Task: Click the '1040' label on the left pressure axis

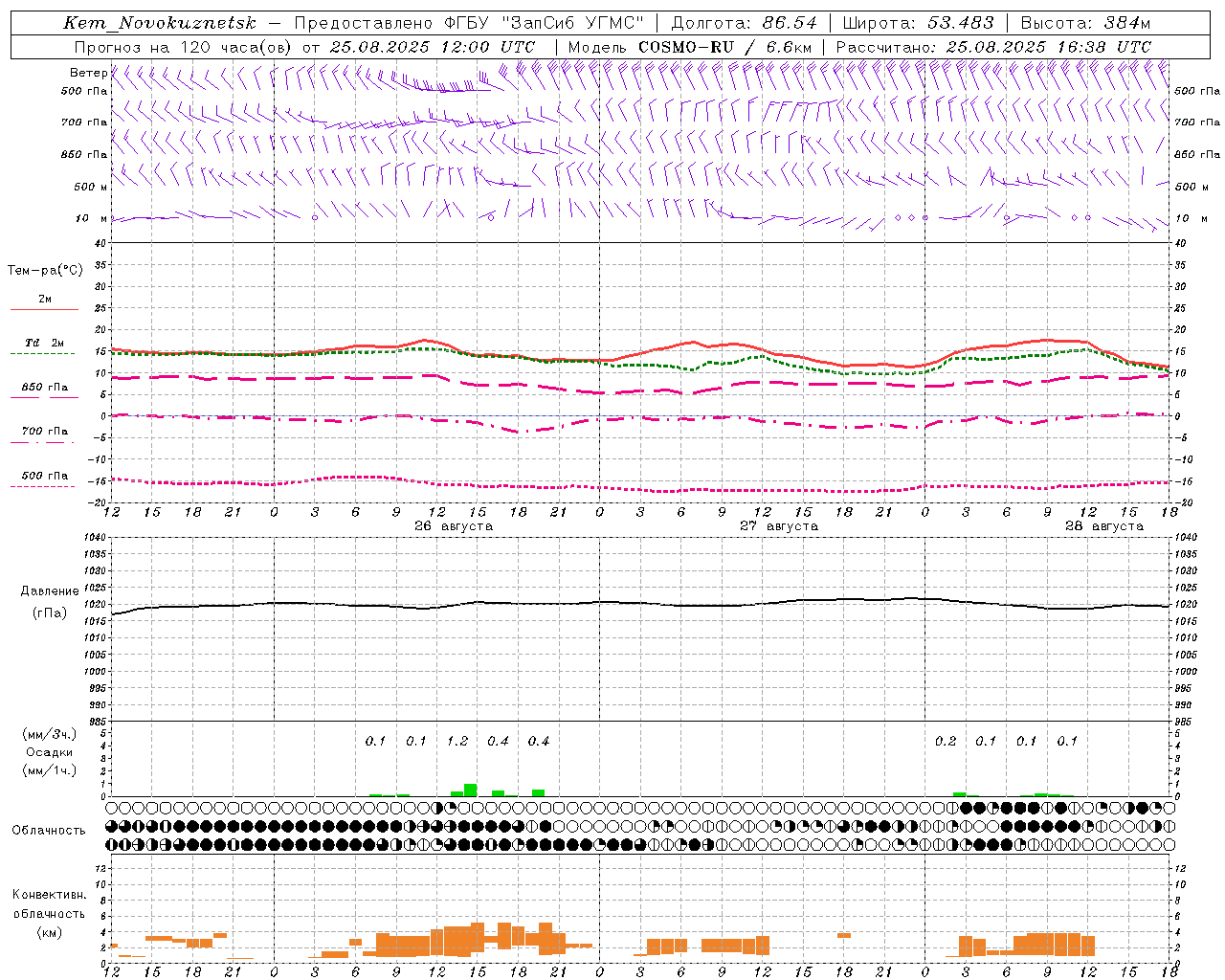Action: click(96, 538)
